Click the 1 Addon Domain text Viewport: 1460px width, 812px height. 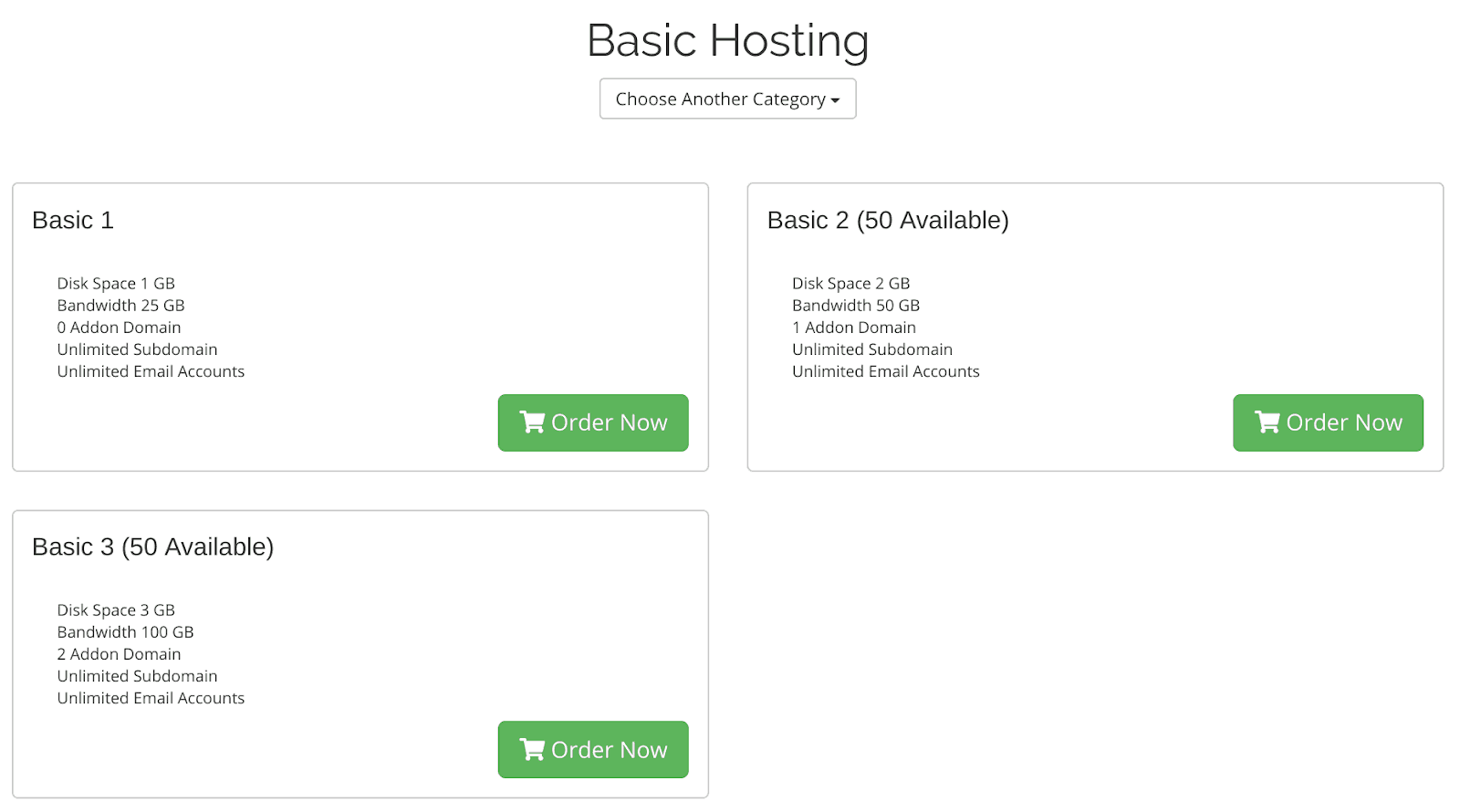(x=854, y=328)
